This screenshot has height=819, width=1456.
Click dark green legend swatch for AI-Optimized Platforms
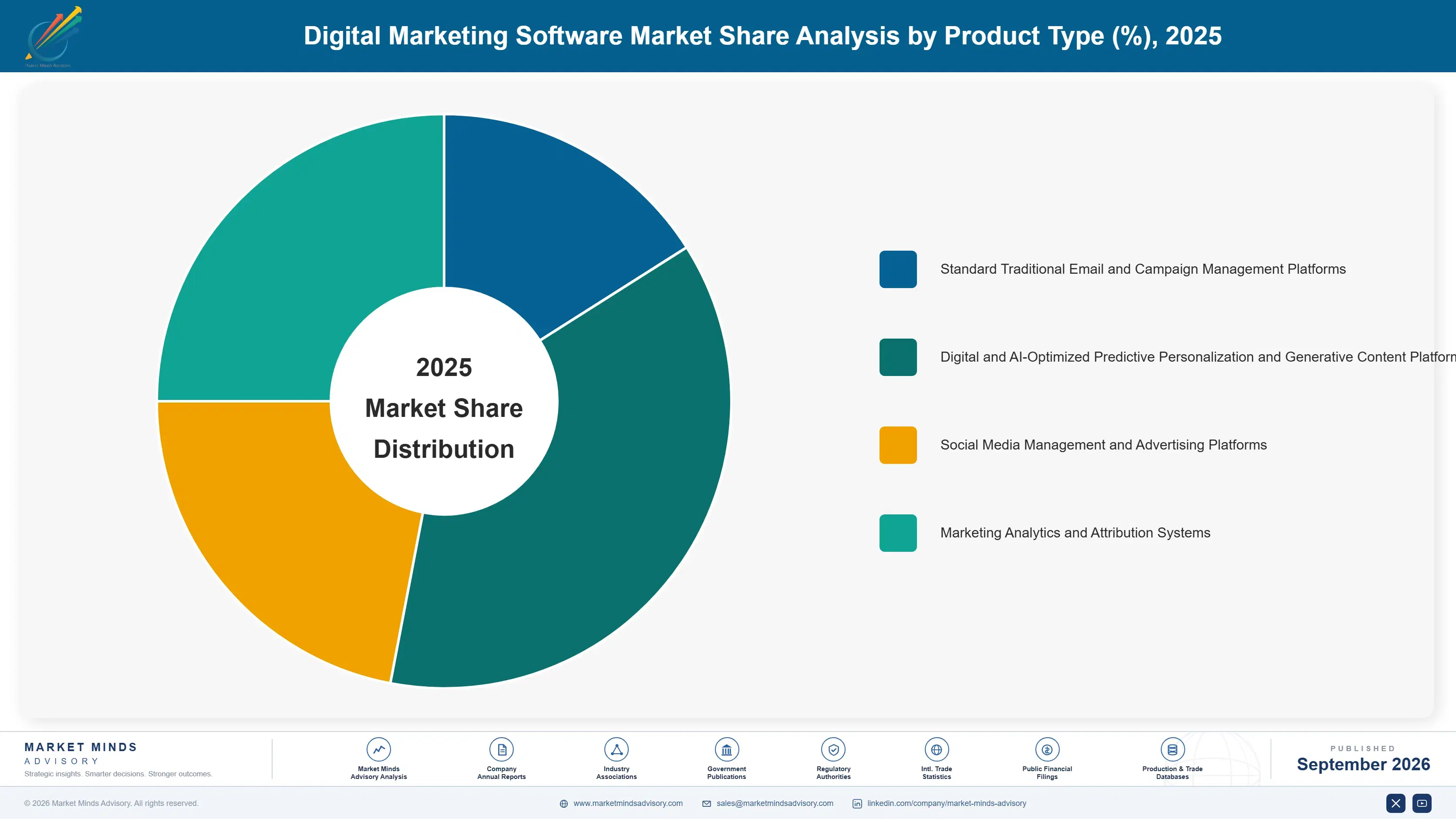(x=898, y=357)
